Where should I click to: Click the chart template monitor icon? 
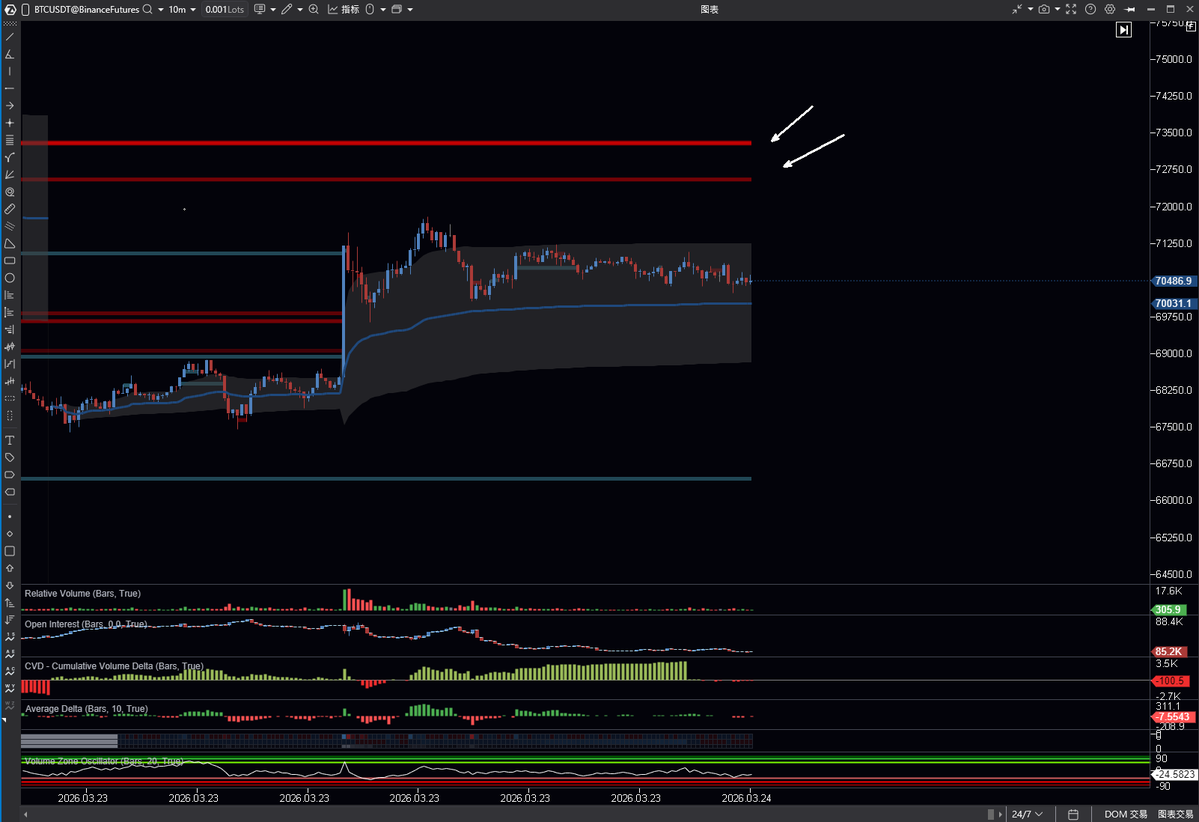(x=259, y=9)
